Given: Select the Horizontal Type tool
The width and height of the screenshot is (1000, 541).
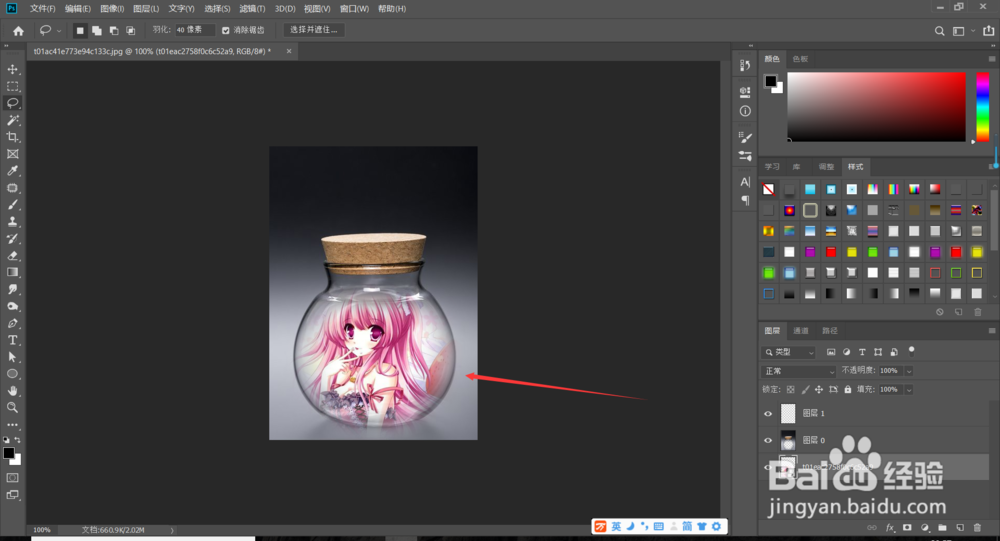Looking at the screenshot, I should [x=12, y=340].
